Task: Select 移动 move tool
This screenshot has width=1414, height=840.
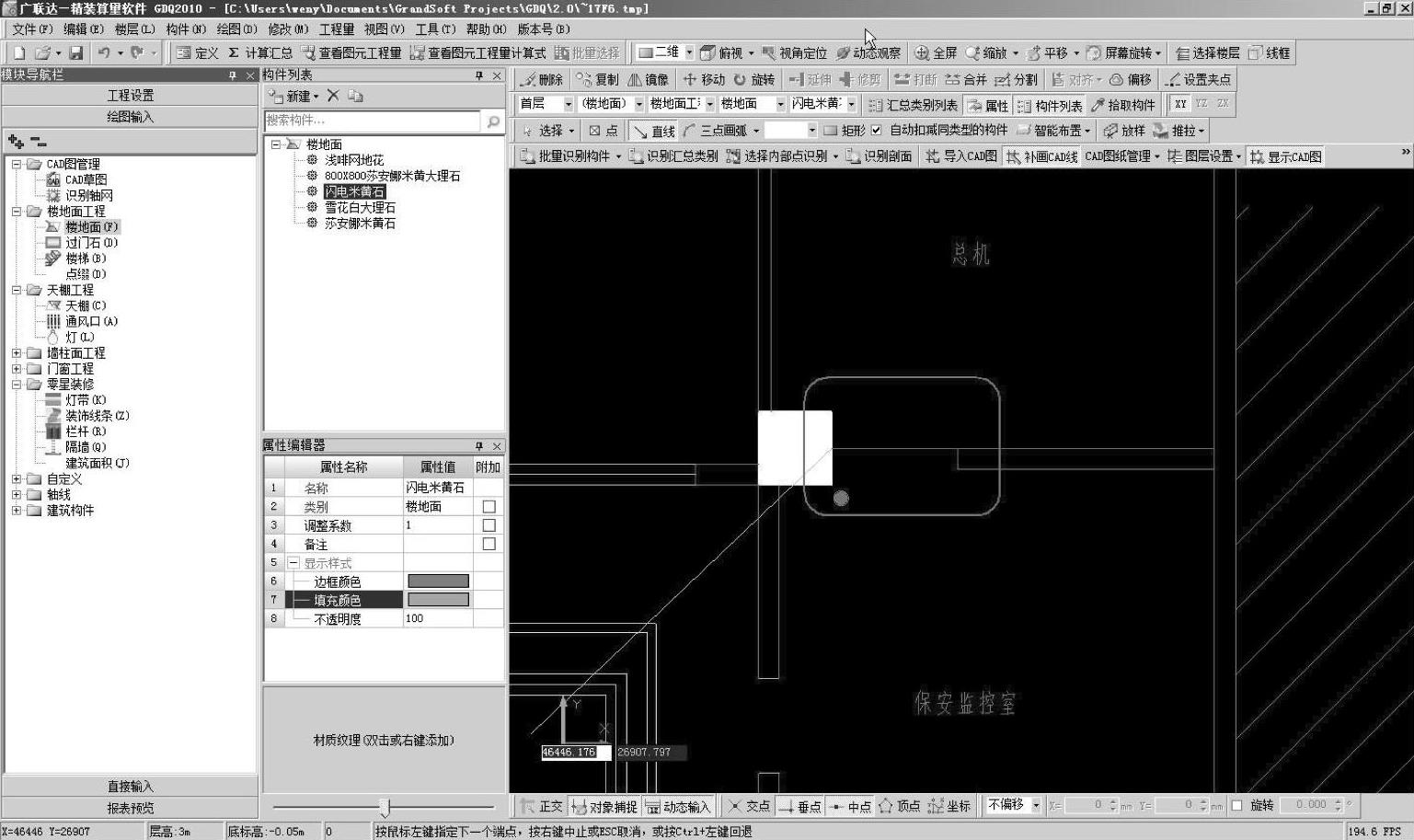Action: 704,80
